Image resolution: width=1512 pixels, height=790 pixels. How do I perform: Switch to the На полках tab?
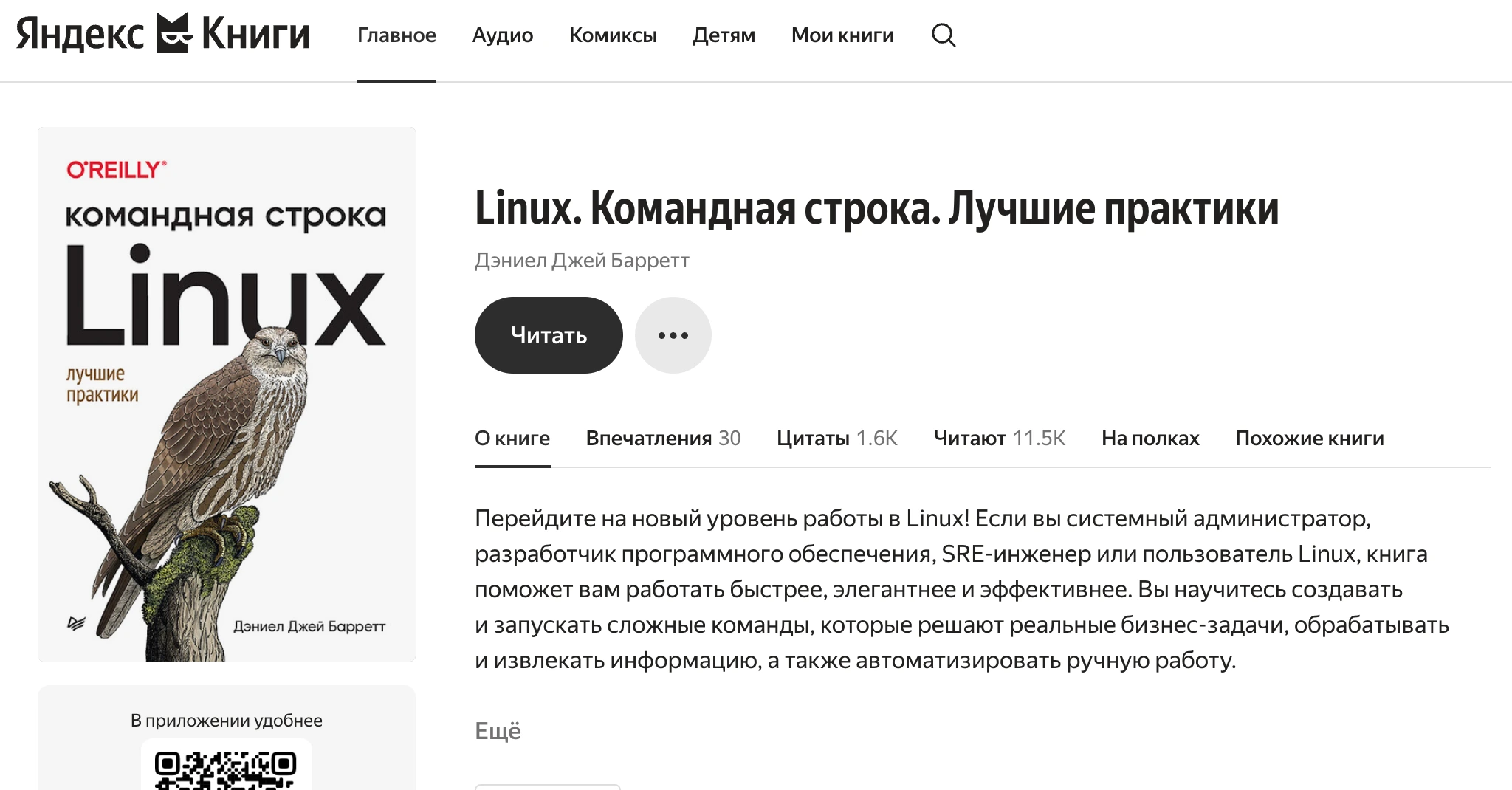pos(1150,438)
